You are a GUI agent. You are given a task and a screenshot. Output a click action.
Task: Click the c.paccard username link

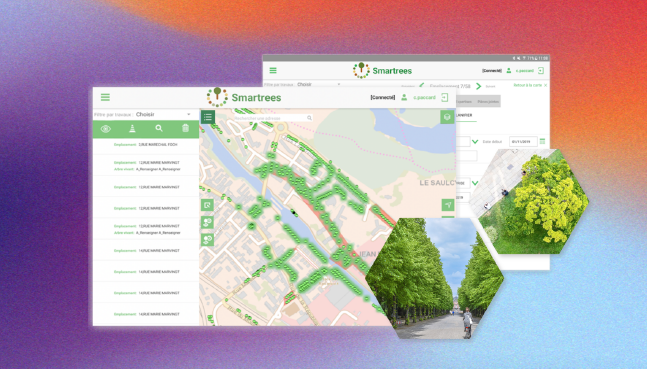[425, 97]
